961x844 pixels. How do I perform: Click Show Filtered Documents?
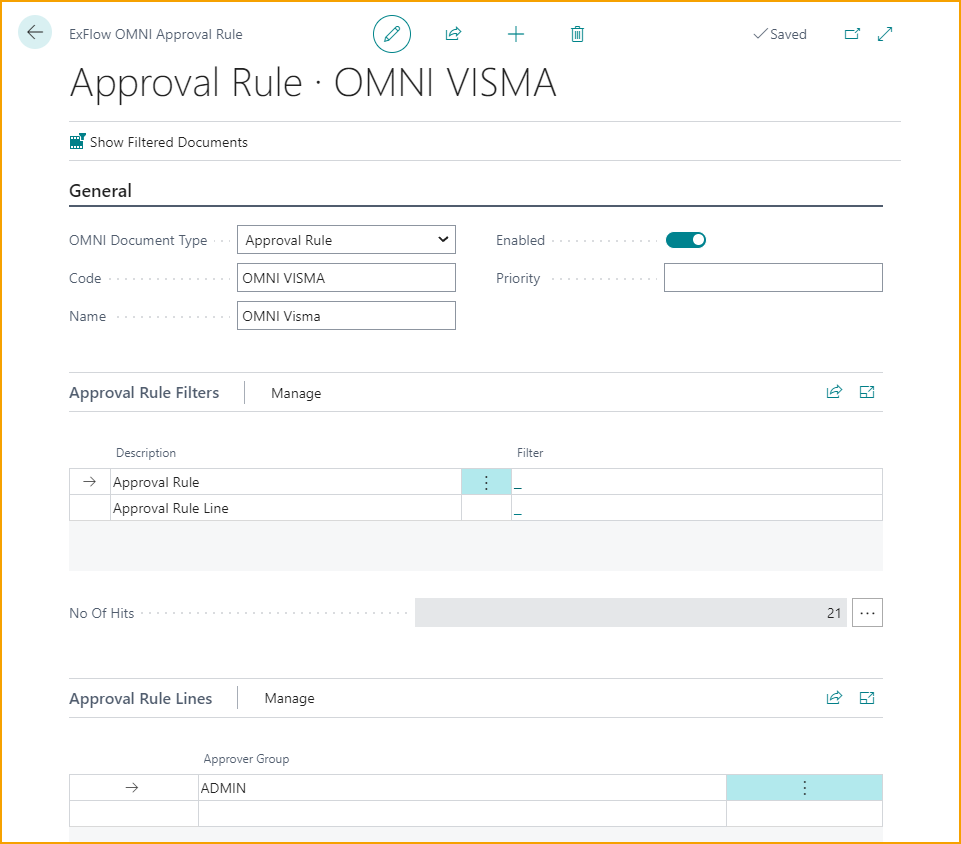[158, 141]
